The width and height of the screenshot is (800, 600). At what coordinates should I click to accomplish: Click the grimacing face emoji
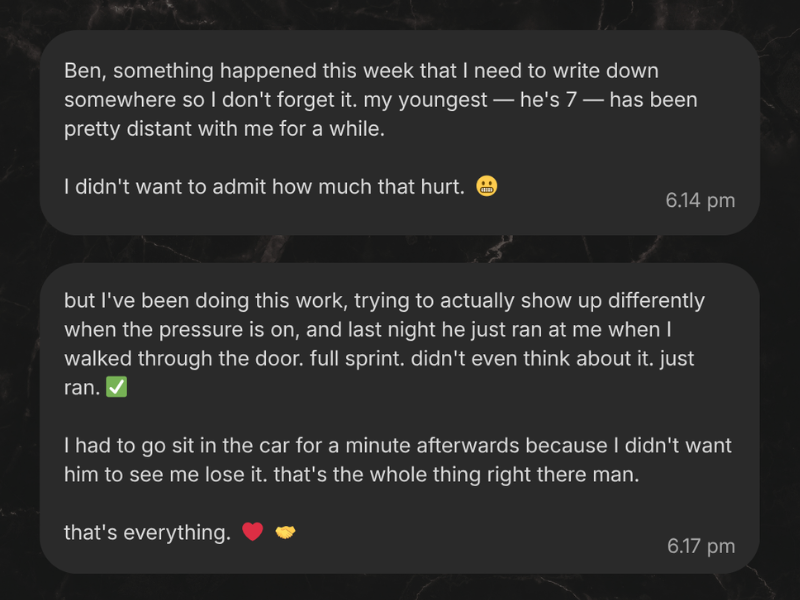[487, 186]
